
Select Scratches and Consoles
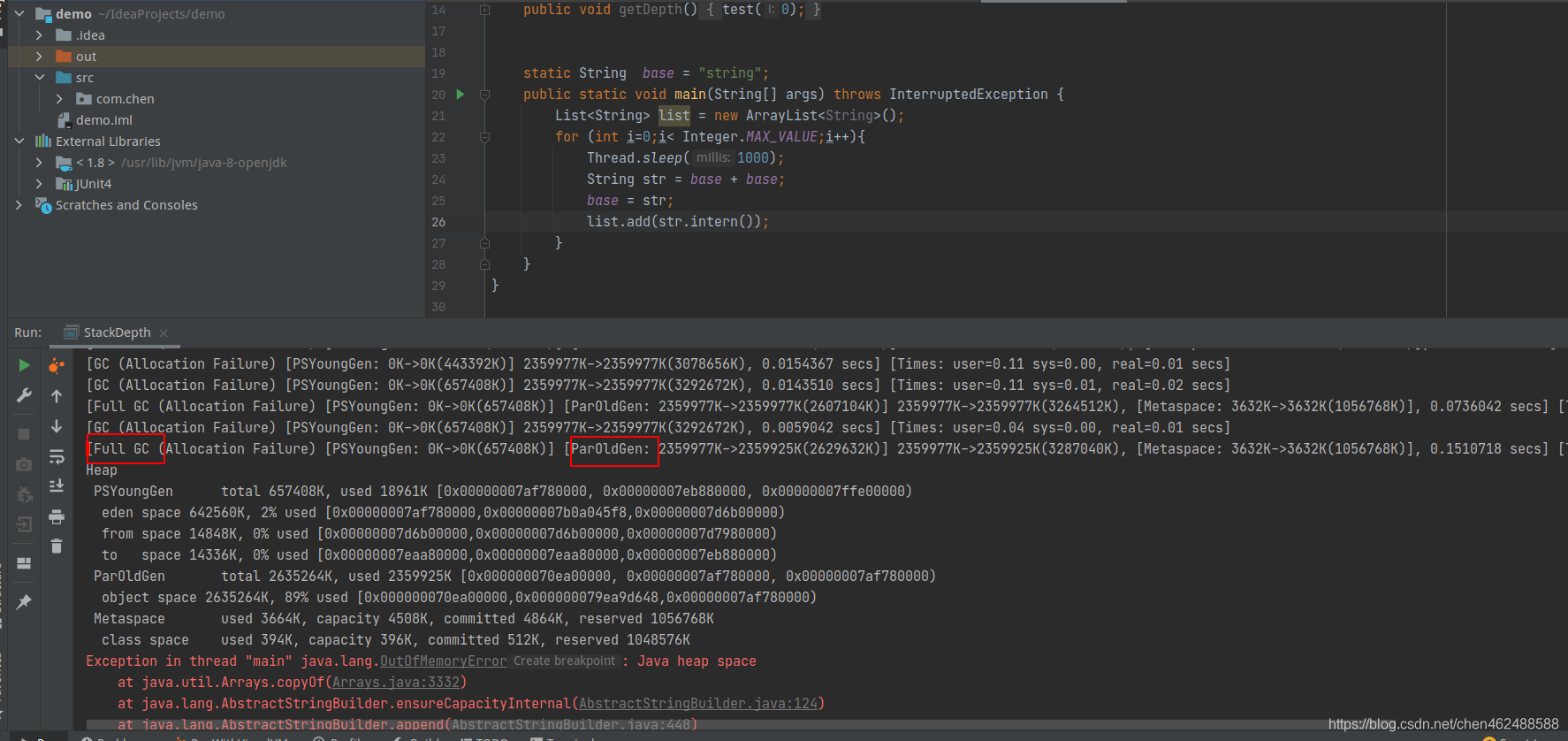click(126, 205)
